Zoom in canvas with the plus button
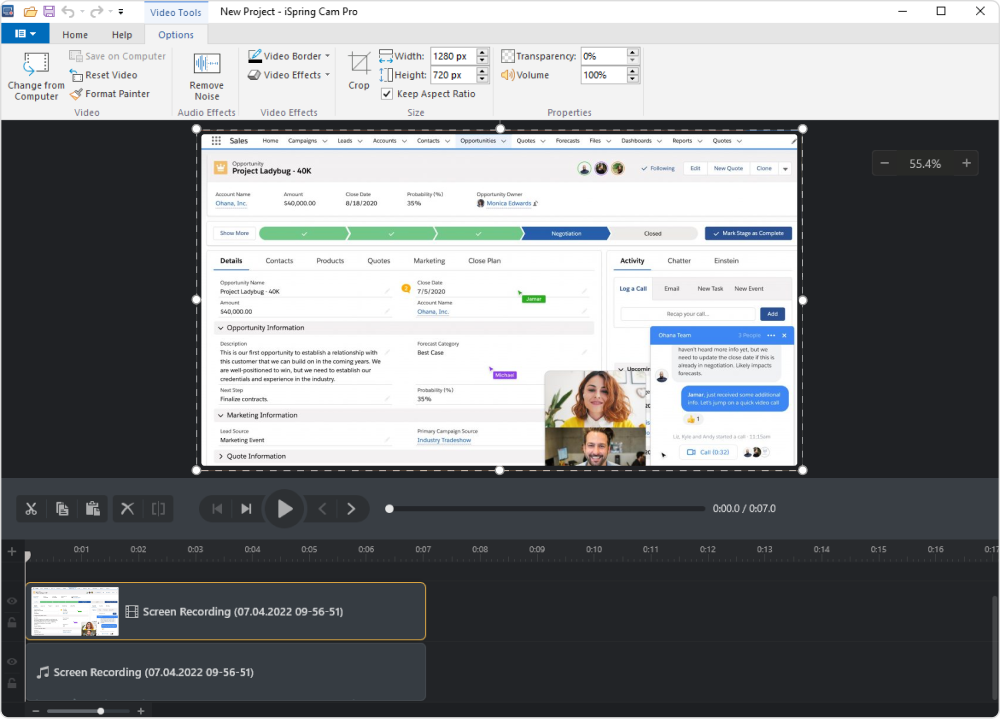The height and width of the screenshot is (719, 1000). pyautogui.click(x=966, y=163)
